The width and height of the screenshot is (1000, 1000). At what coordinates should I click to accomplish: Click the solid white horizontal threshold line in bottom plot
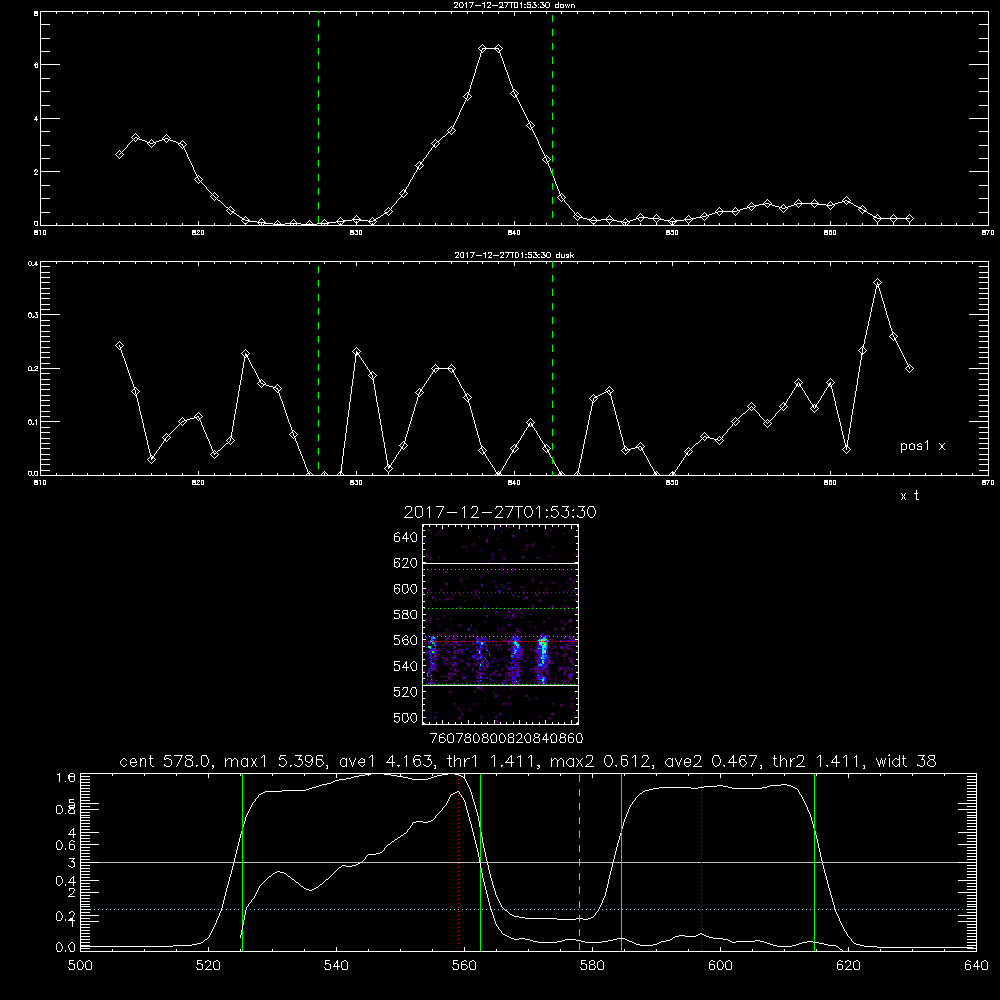[528, 862]
